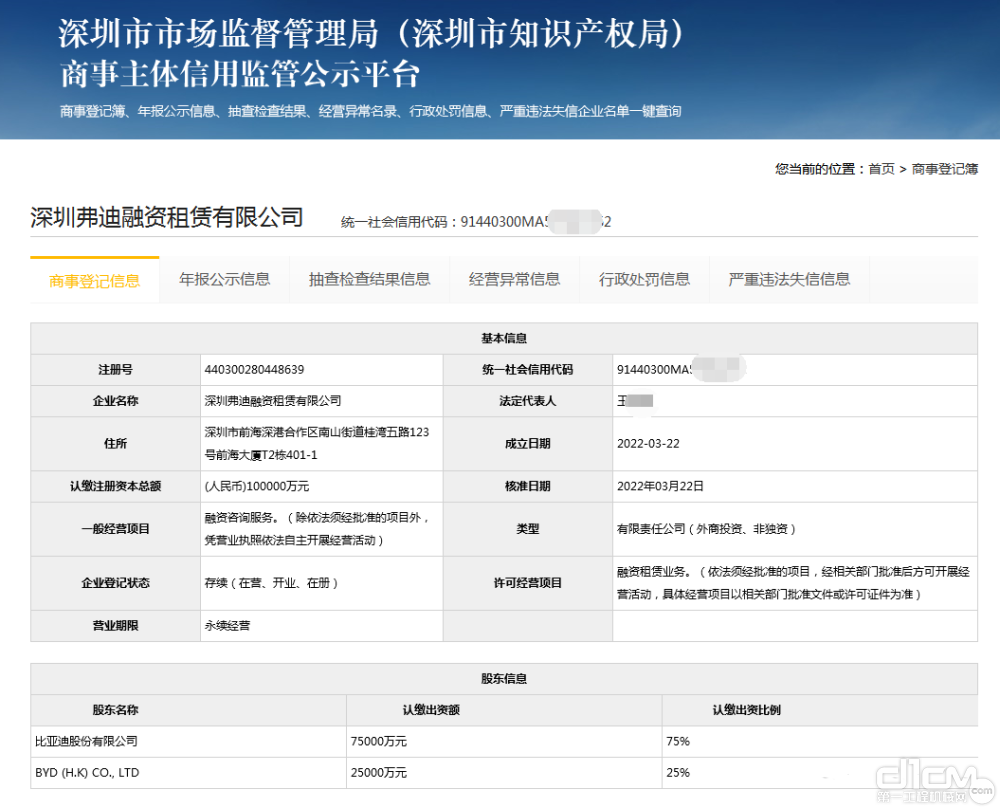Select founding date 2022-03-22
This screenshot has height=808, width=1000.
(x=648, y=444)
